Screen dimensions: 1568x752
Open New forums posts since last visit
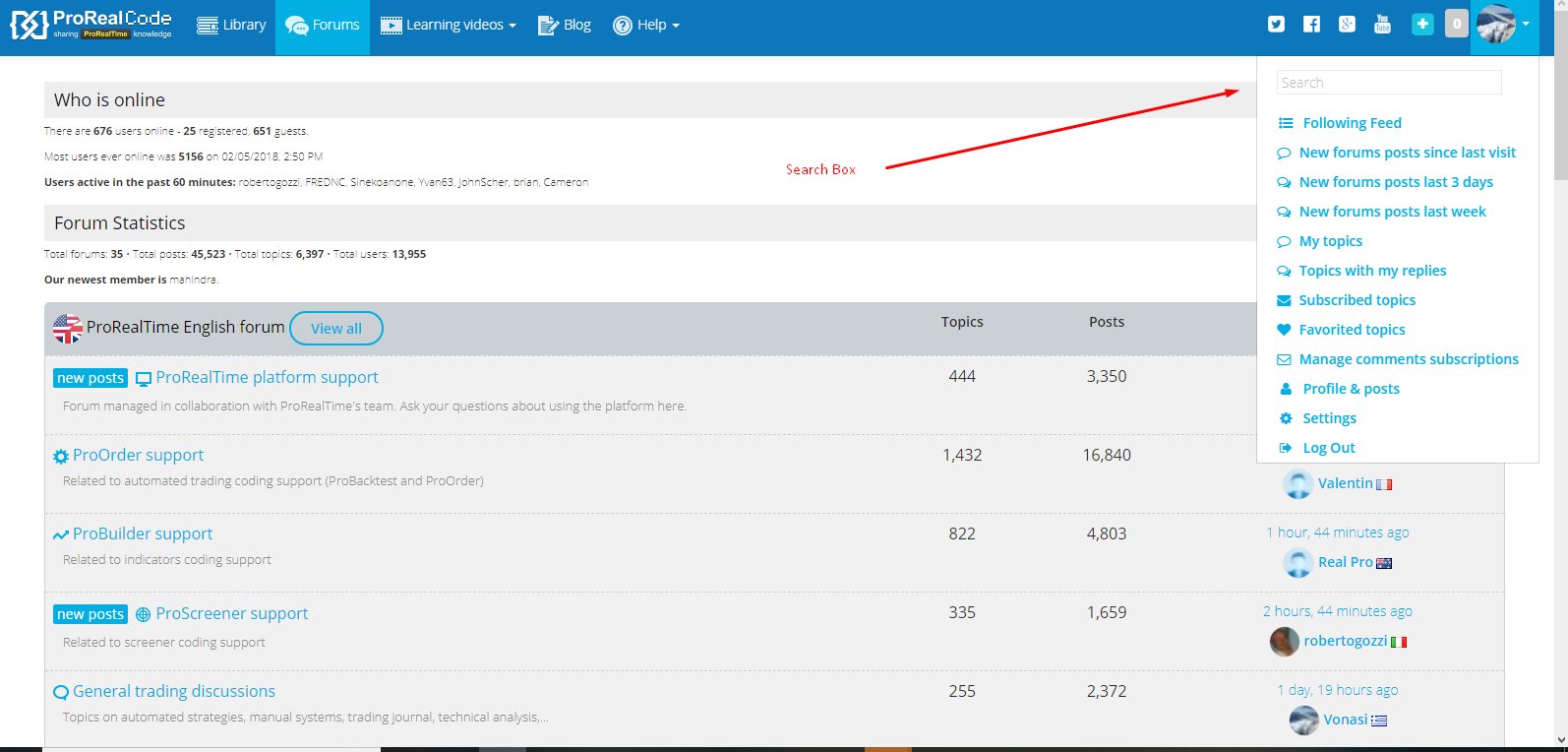click(x=1407, y=153)
